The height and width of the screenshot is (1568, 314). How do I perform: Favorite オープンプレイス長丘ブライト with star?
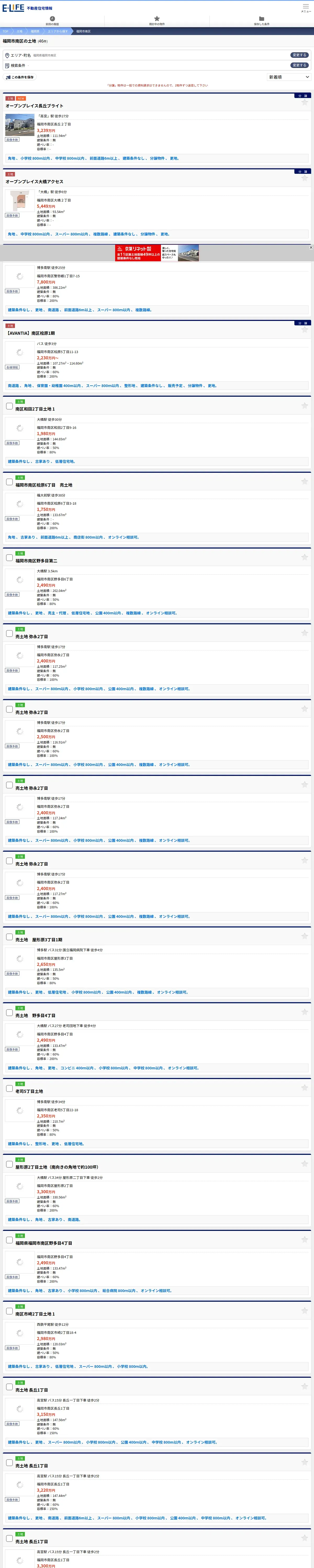coord(305,102)
